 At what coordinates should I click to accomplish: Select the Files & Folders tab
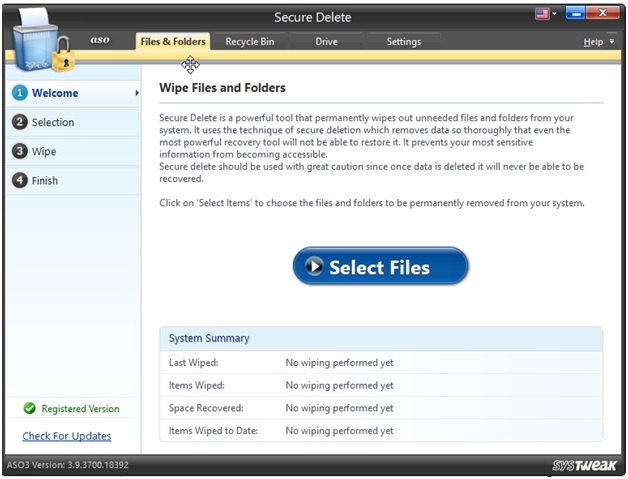pos(173,42)
